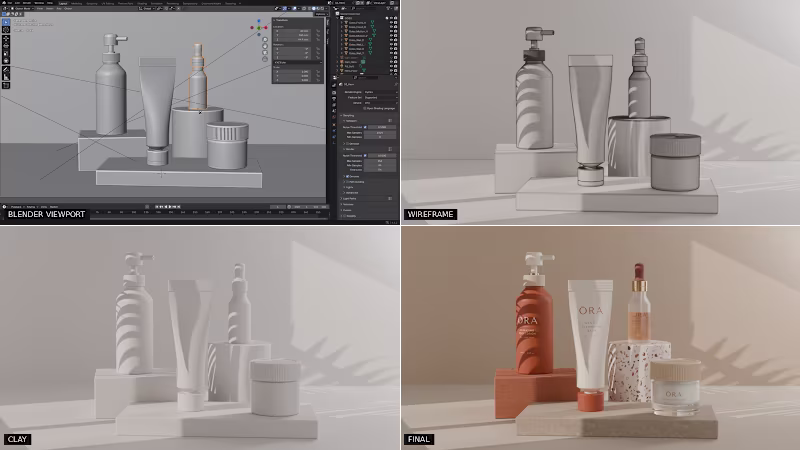
Task: Toggle the camera view gizmo button
Action: (265, 53)
